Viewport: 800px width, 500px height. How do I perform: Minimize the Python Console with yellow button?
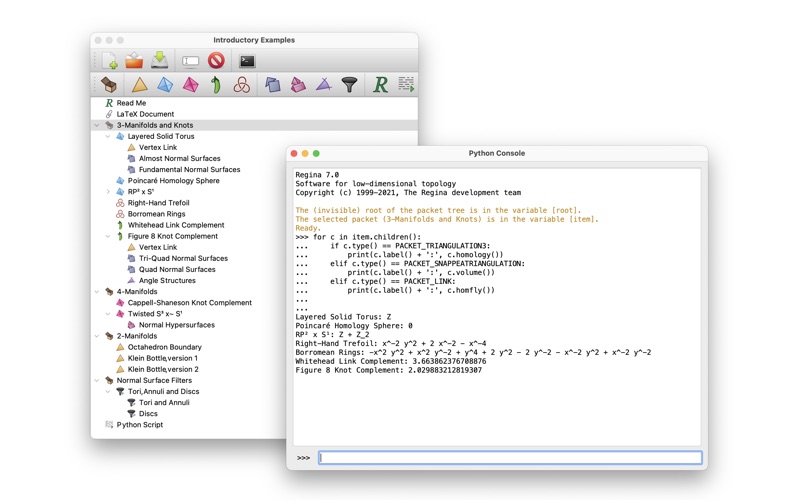pos(305,154)
